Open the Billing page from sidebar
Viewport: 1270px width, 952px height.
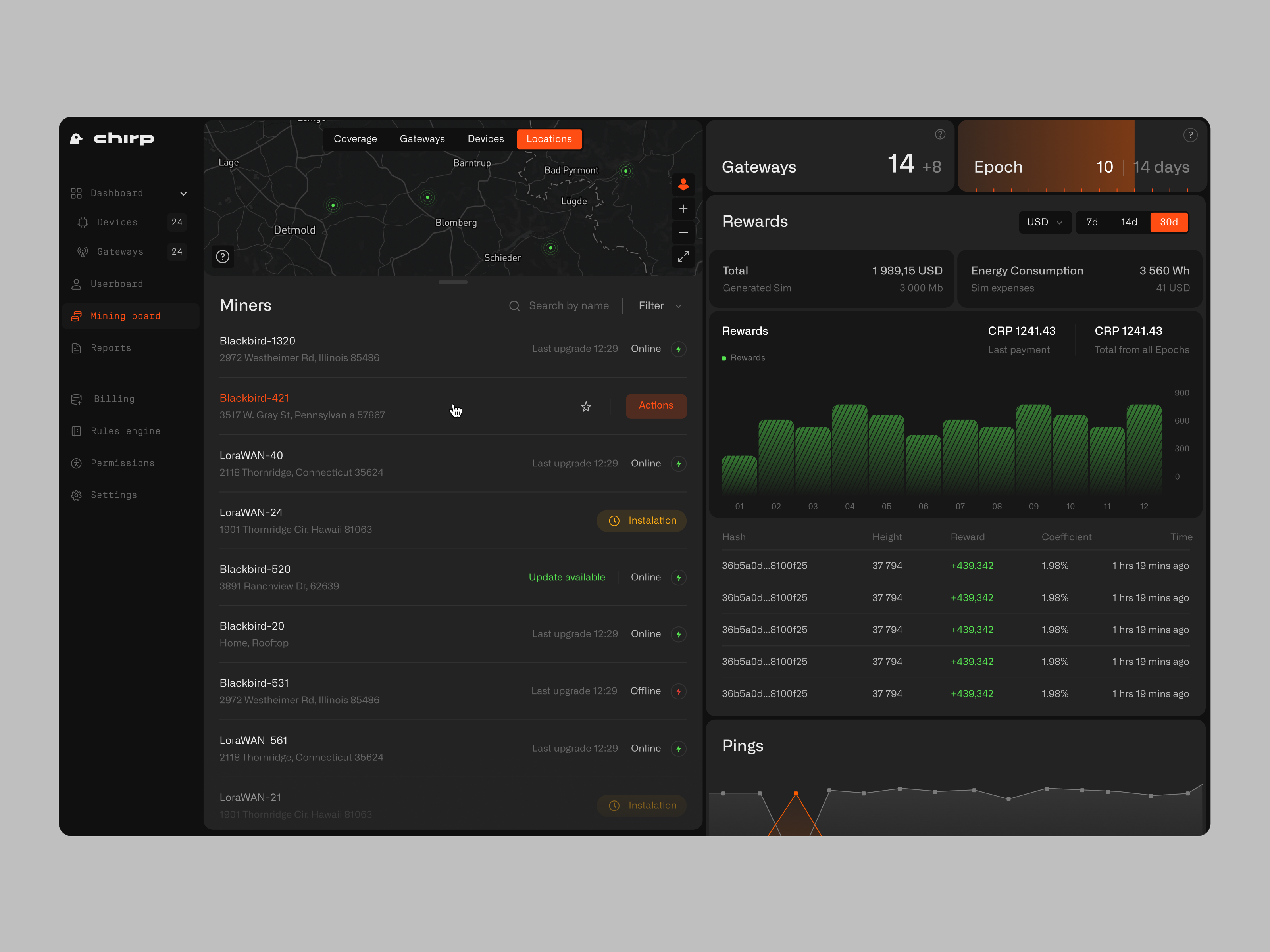click(114, 399)
